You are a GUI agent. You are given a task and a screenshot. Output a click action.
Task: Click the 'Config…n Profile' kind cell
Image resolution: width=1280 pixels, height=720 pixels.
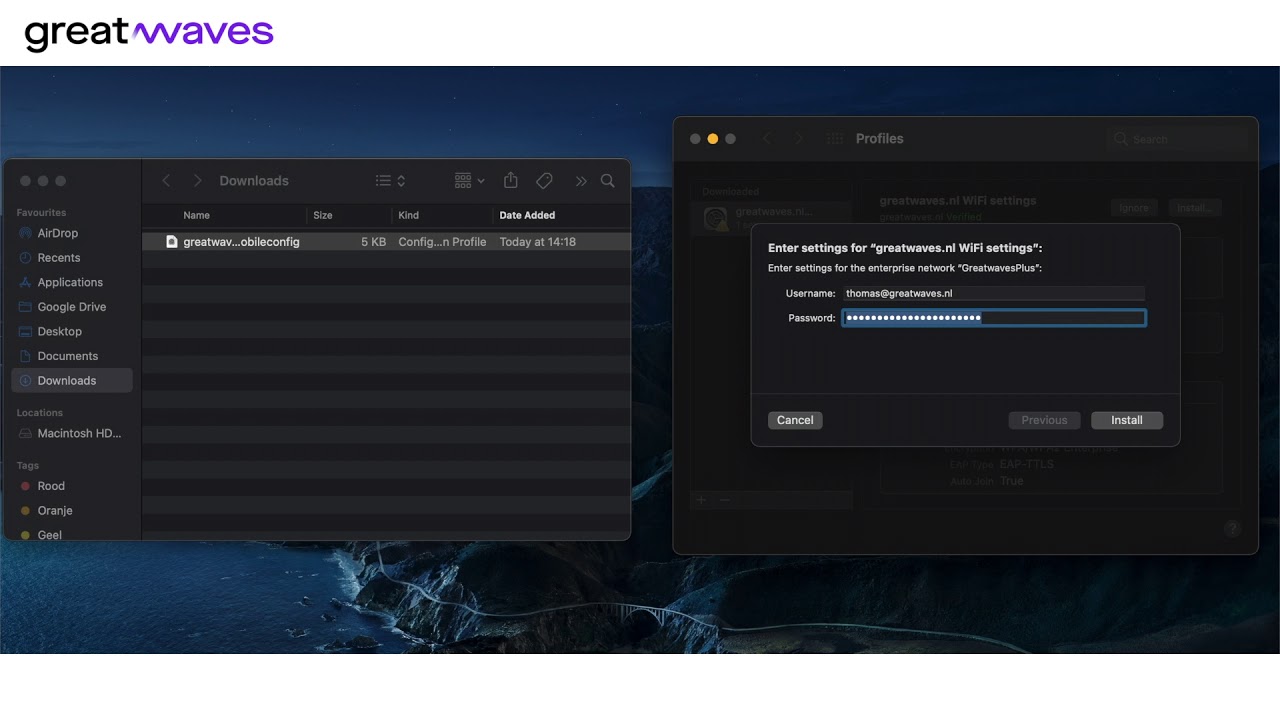coord(442,242)
